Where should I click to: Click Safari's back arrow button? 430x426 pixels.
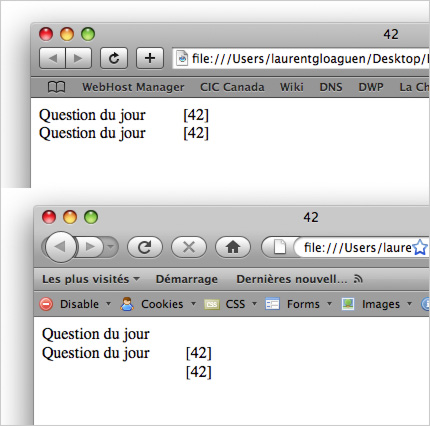(52, 58)
